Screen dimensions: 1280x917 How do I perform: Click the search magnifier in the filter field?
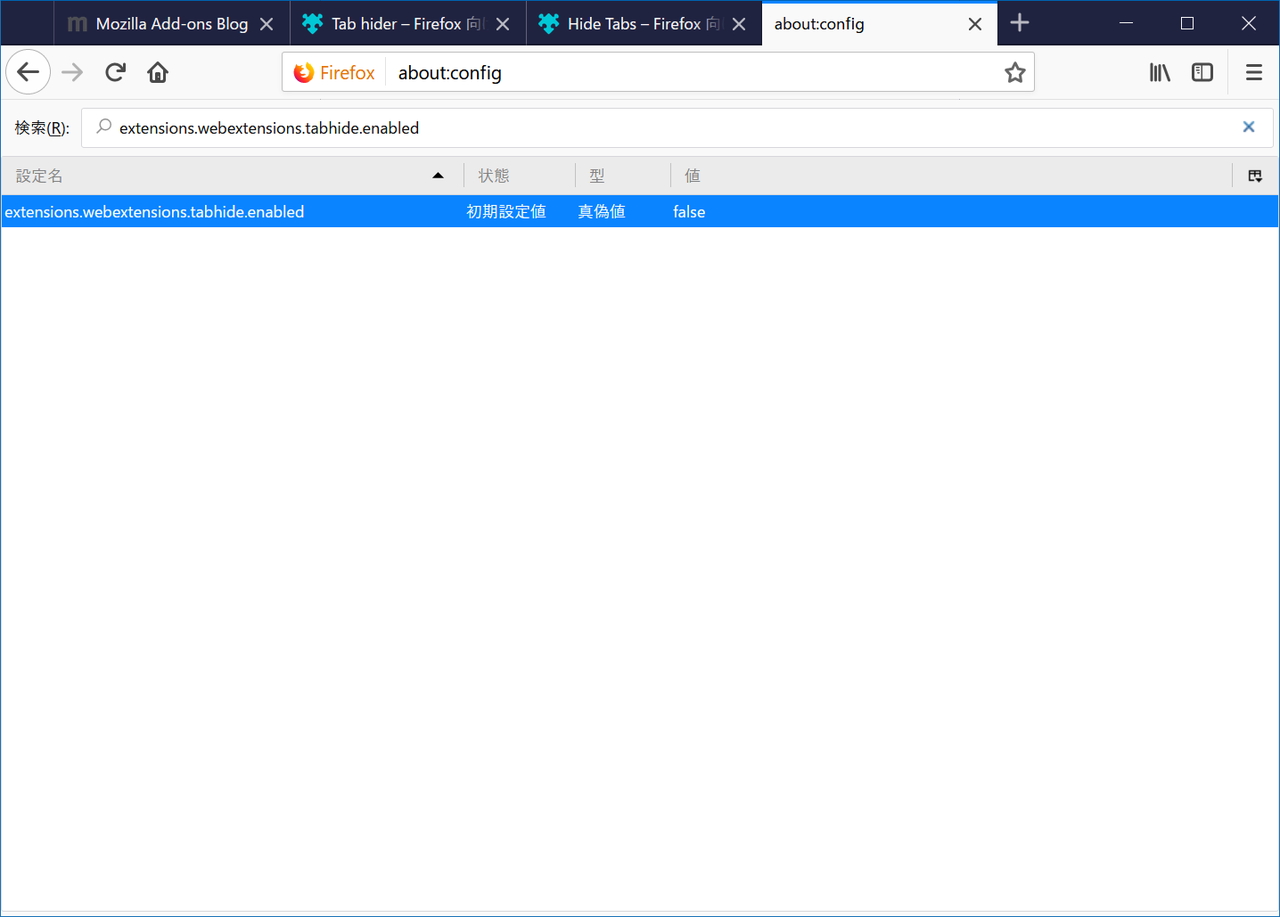[103, 127]
